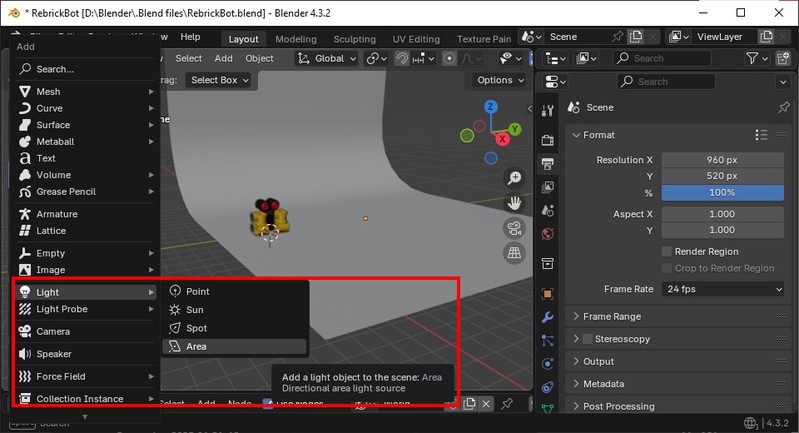Enable the Stereoscopy checkbox
Viewport: 799px width, 433px height.
[588, 339]
